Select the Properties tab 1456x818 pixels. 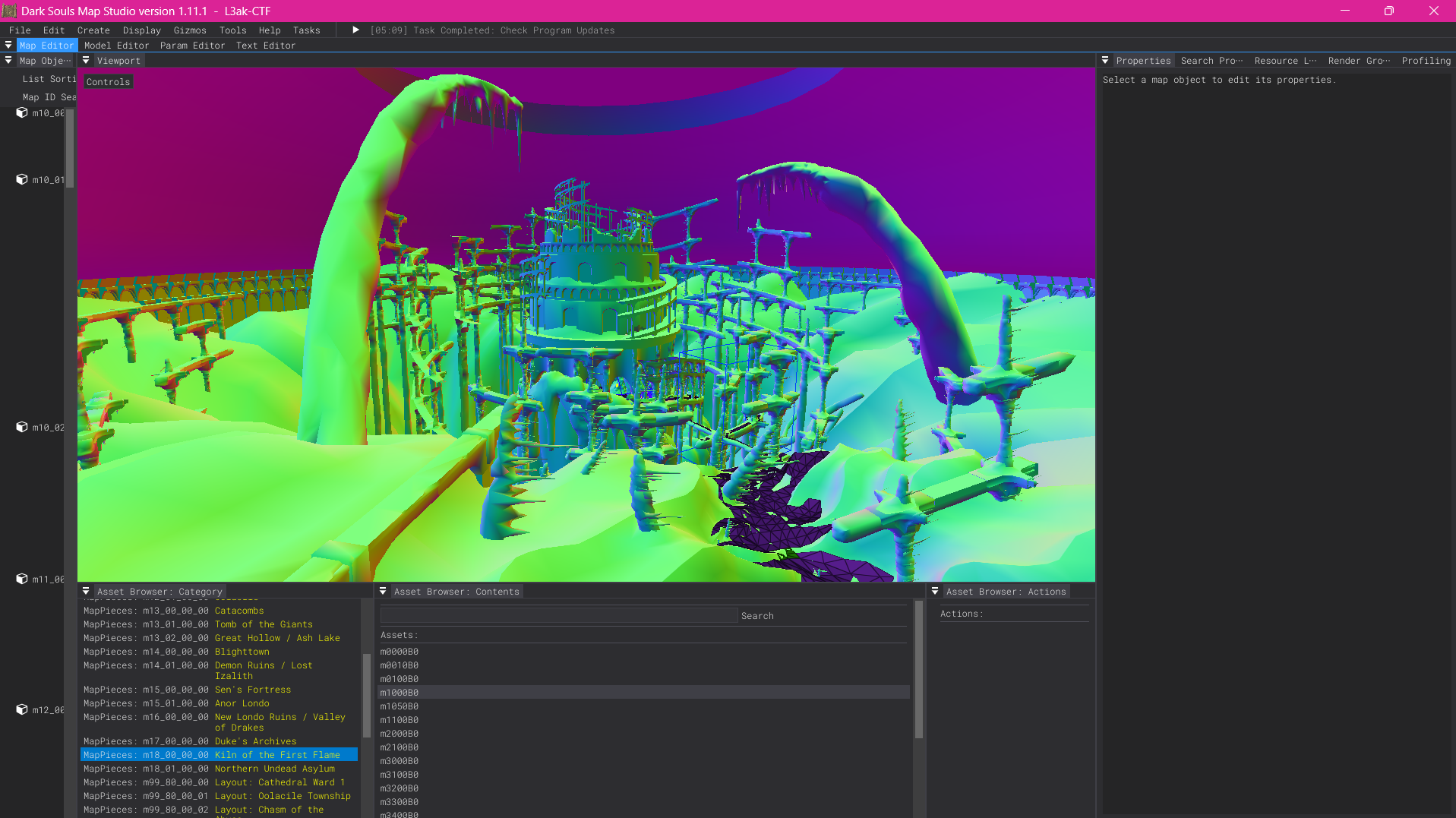coord(1144,61)
